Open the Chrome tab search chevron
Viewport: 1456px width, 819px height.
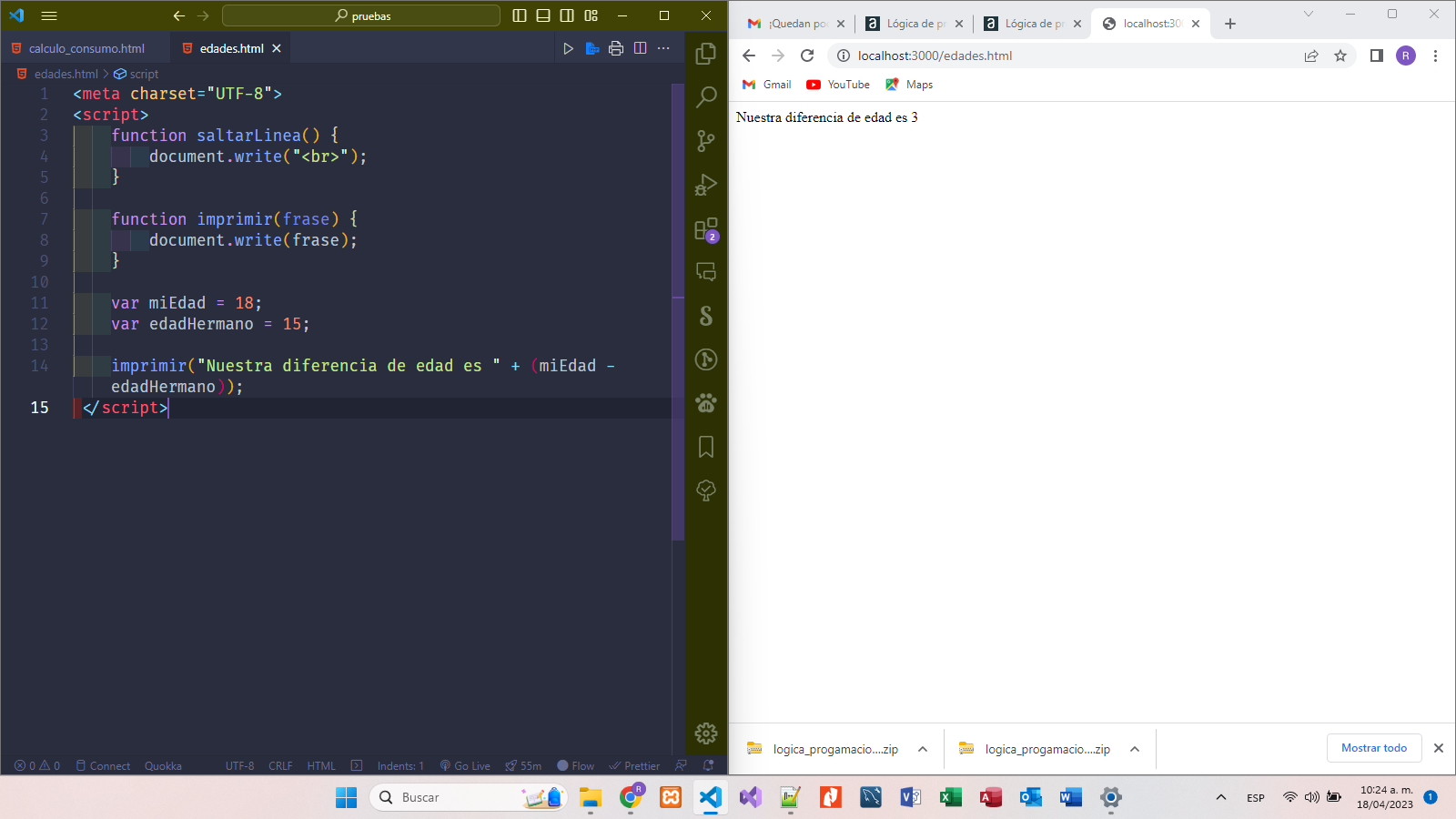[x=1309, y=14]
